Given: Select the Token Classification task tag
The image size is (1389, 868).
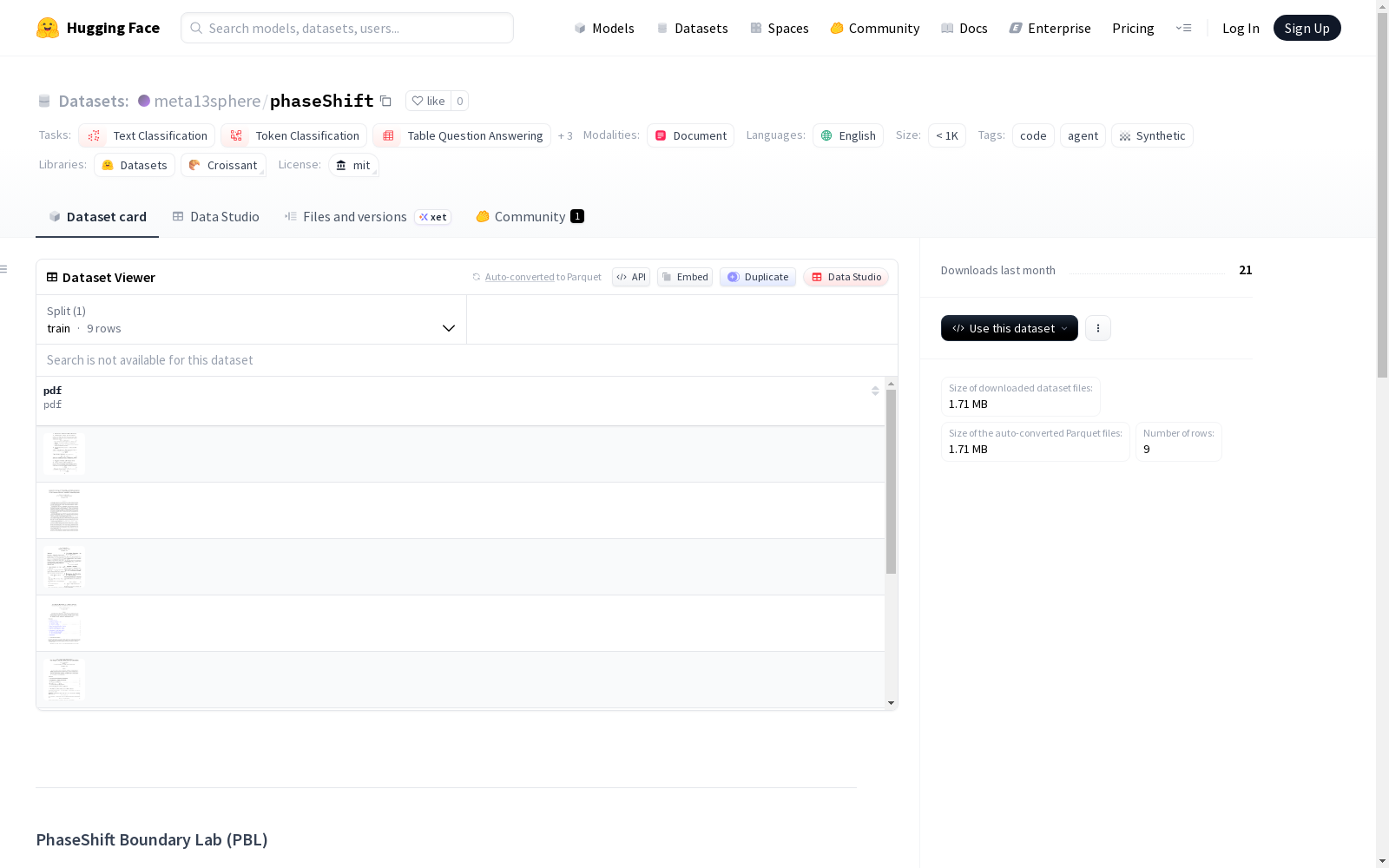Looking at the screenshot, I should (x=293, y=135).
